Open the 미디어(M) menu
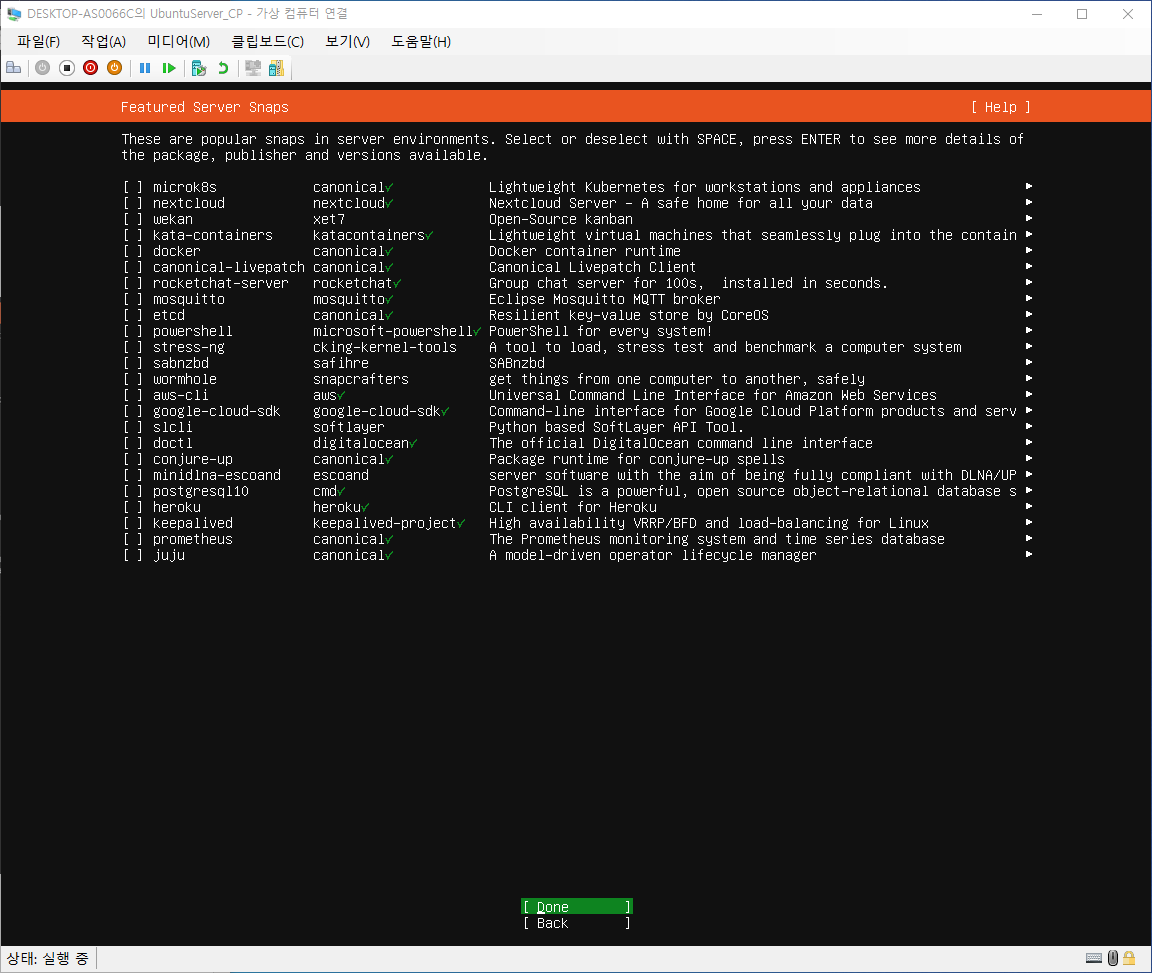 click(179, 42)
